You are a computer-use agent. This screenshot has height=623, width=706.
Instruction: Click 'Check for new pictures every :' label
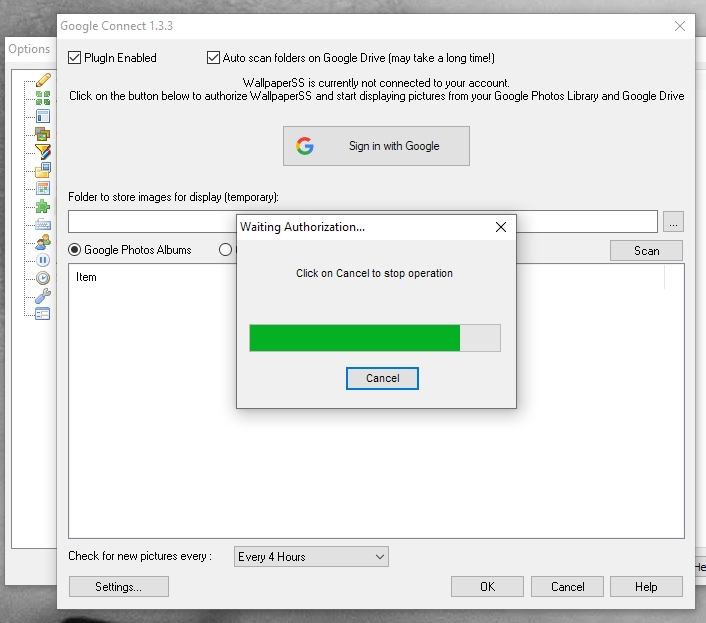click(x=140, y=556)
